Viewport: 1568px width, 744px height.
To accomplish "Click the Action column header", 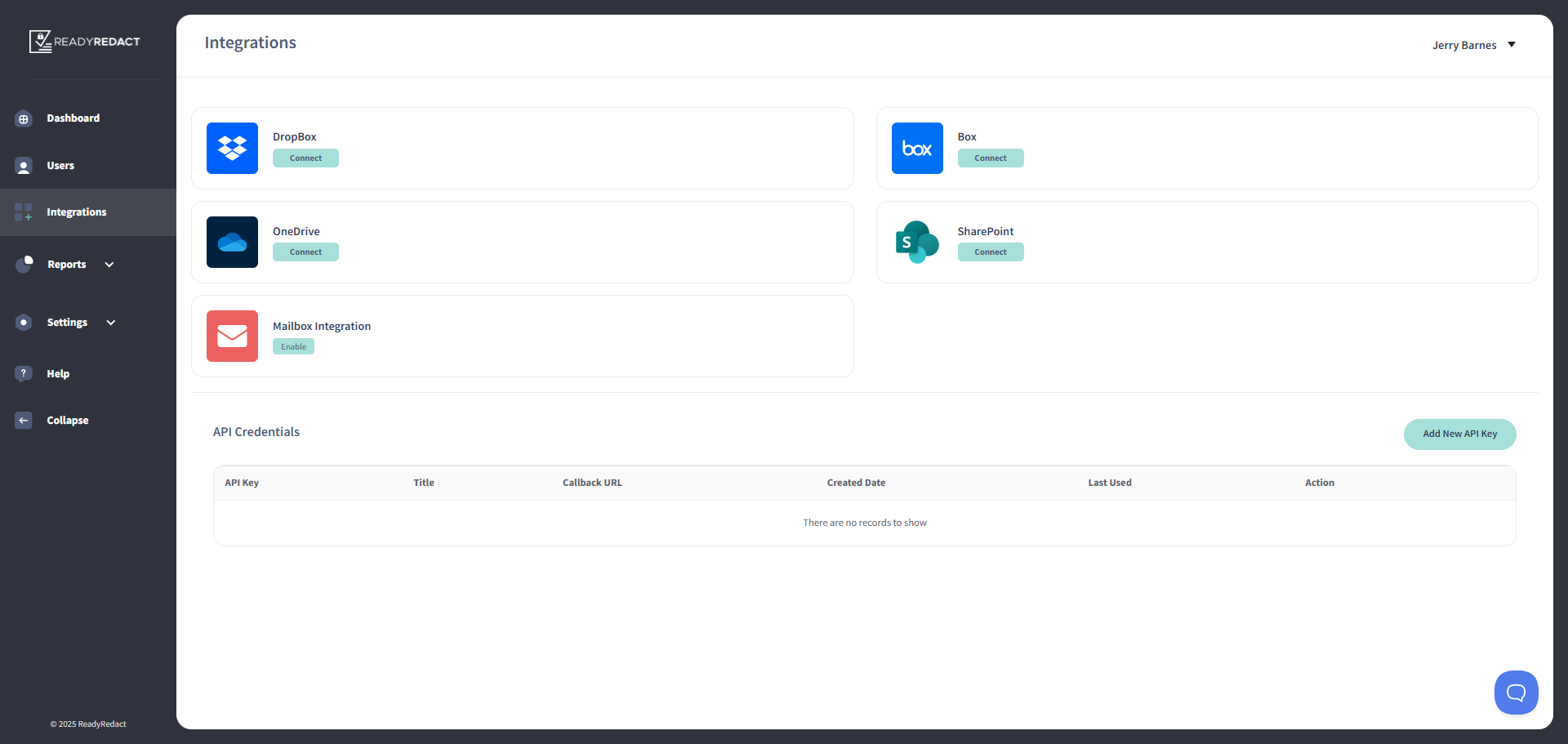I will pos(1320,483).
